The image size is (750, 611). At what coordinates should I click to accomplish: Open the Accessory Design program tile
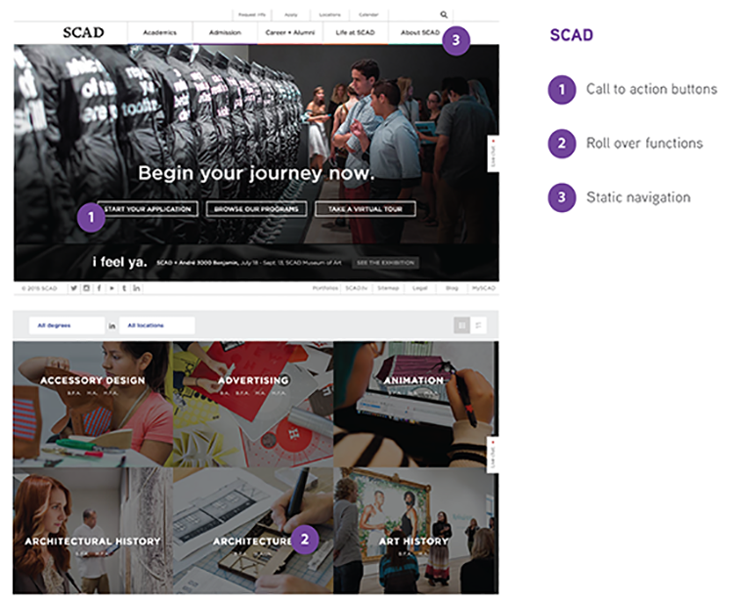coord(93,404)
